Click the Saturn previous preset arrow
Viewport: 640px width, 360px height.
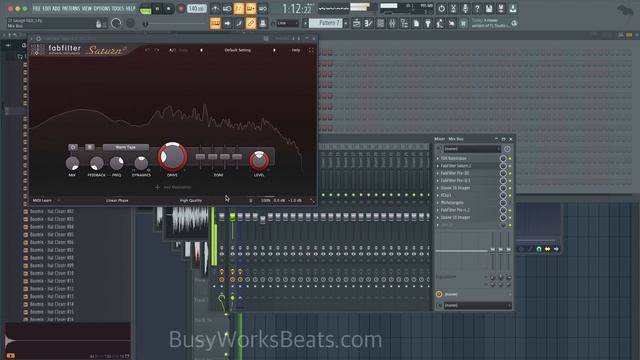[x=201, y=50]
